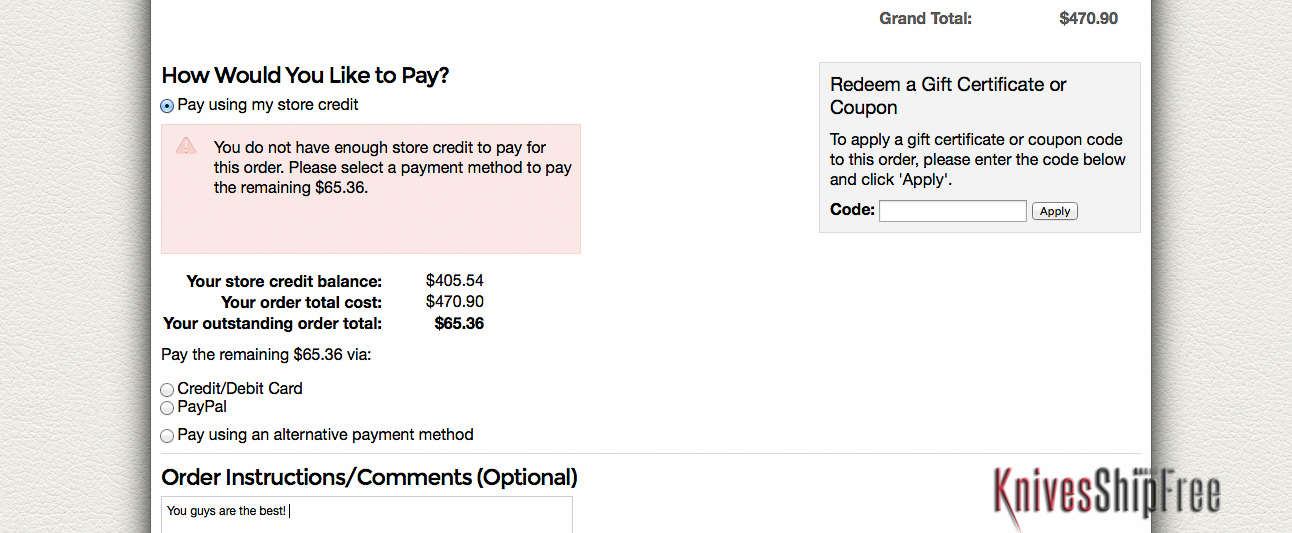
Task: Click the not enough store credit warning message
Action: (393, 167)
